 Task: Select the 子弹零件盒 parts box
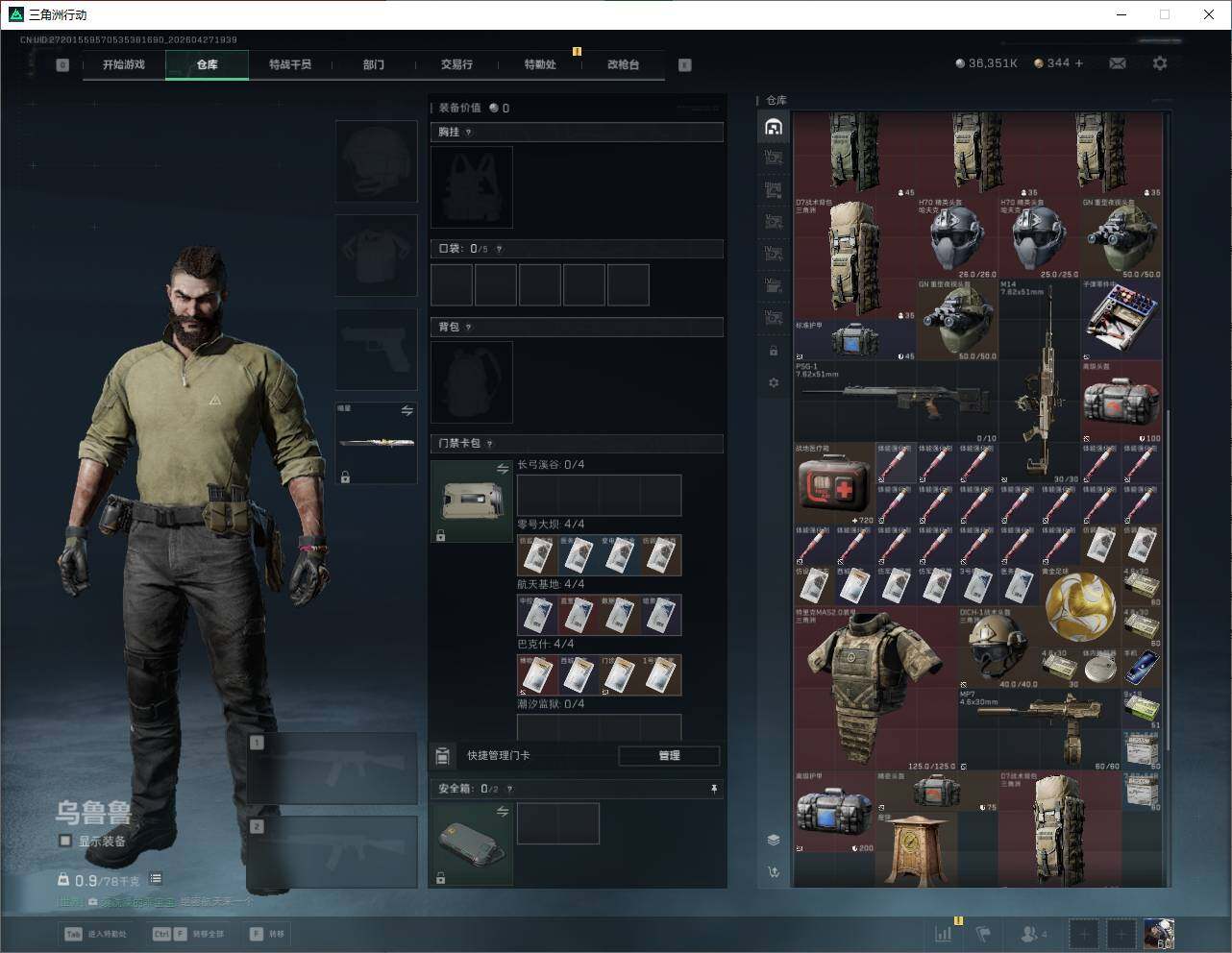pos(1121,320)
